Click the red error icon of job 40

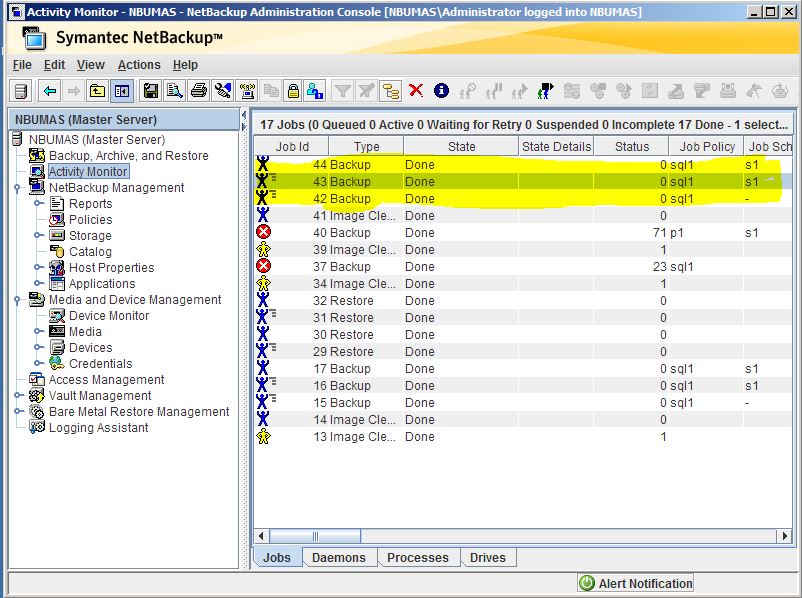tap(263, 232)
